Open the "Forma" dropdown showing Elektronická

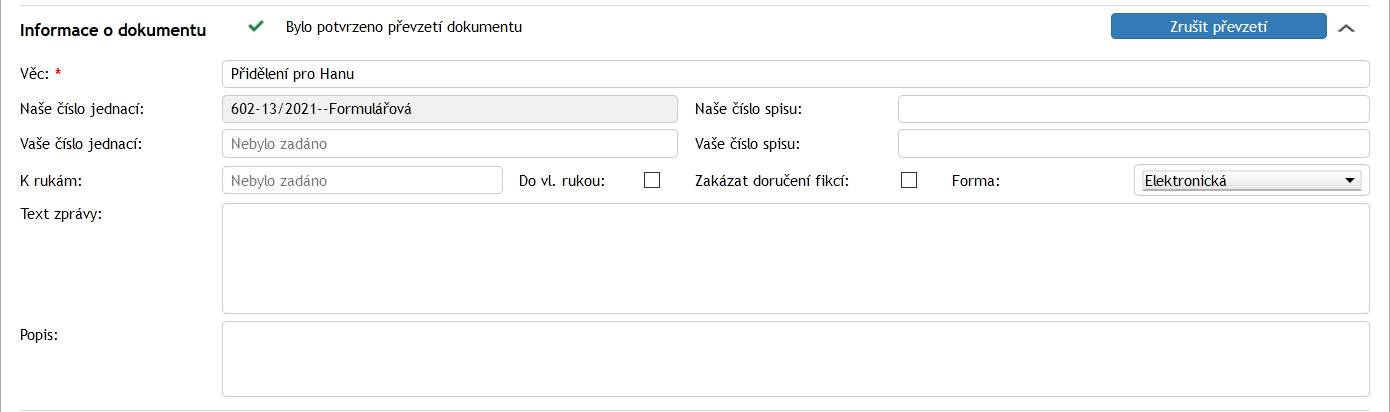tap(1252, 180)
